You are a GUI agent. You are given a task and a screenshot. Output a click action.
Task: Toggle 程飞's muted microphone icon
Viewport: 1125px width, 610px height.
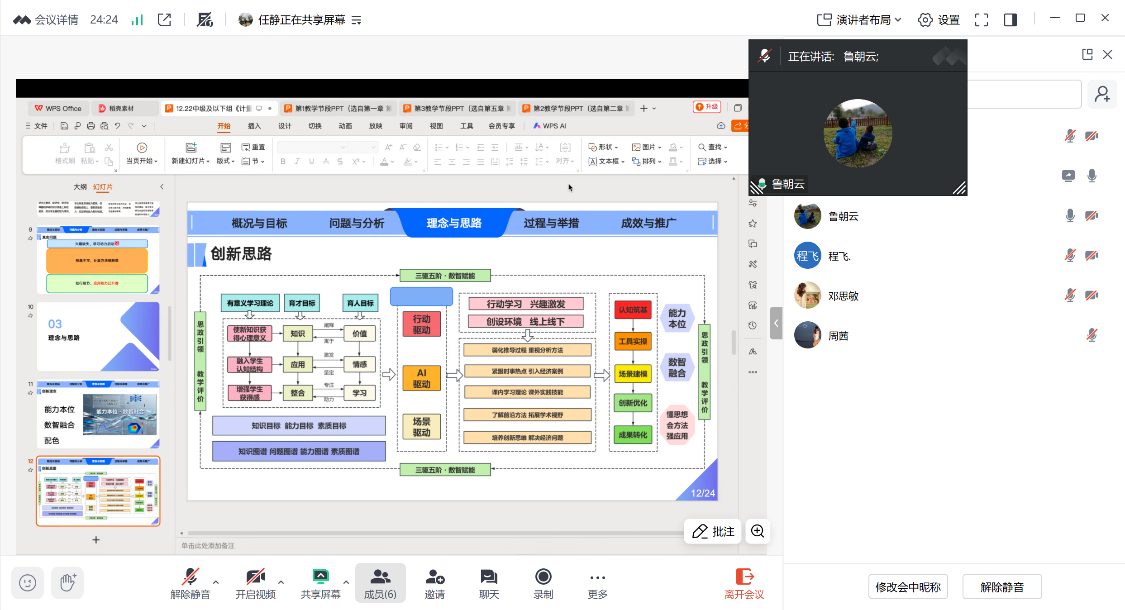tap(1069, 256)
